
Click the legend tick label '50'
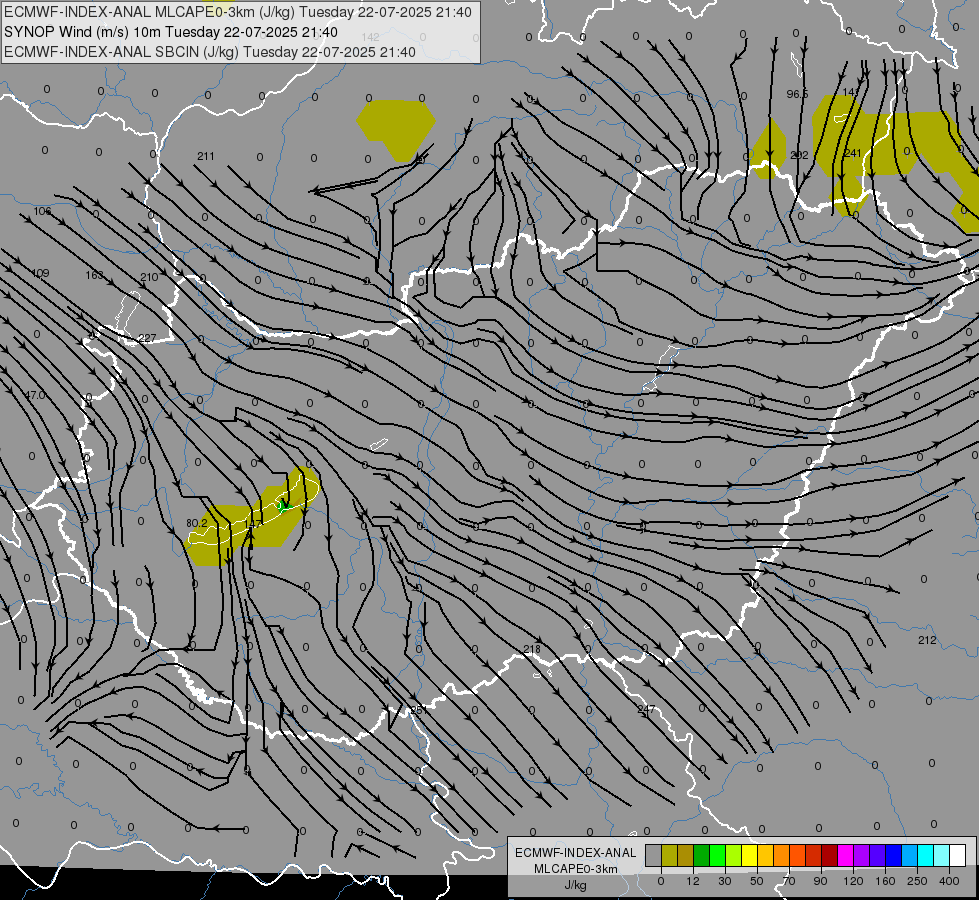click(x=757, y=881)
